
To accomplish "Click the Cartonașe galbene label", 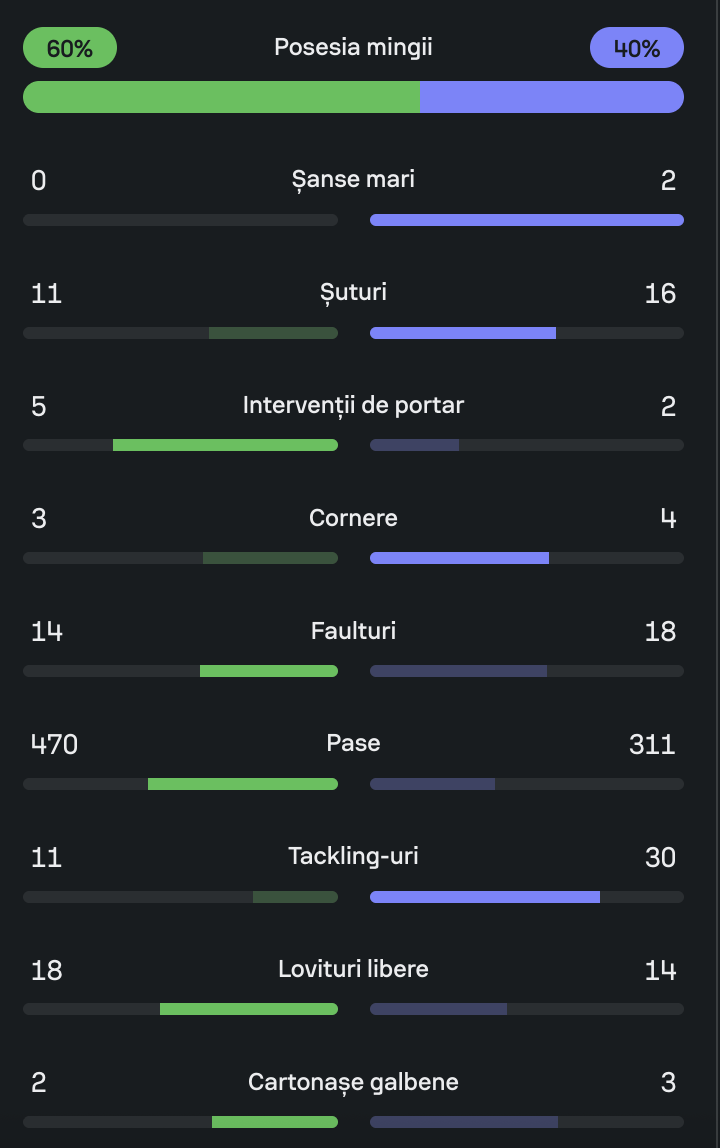I will (353, 1082).
